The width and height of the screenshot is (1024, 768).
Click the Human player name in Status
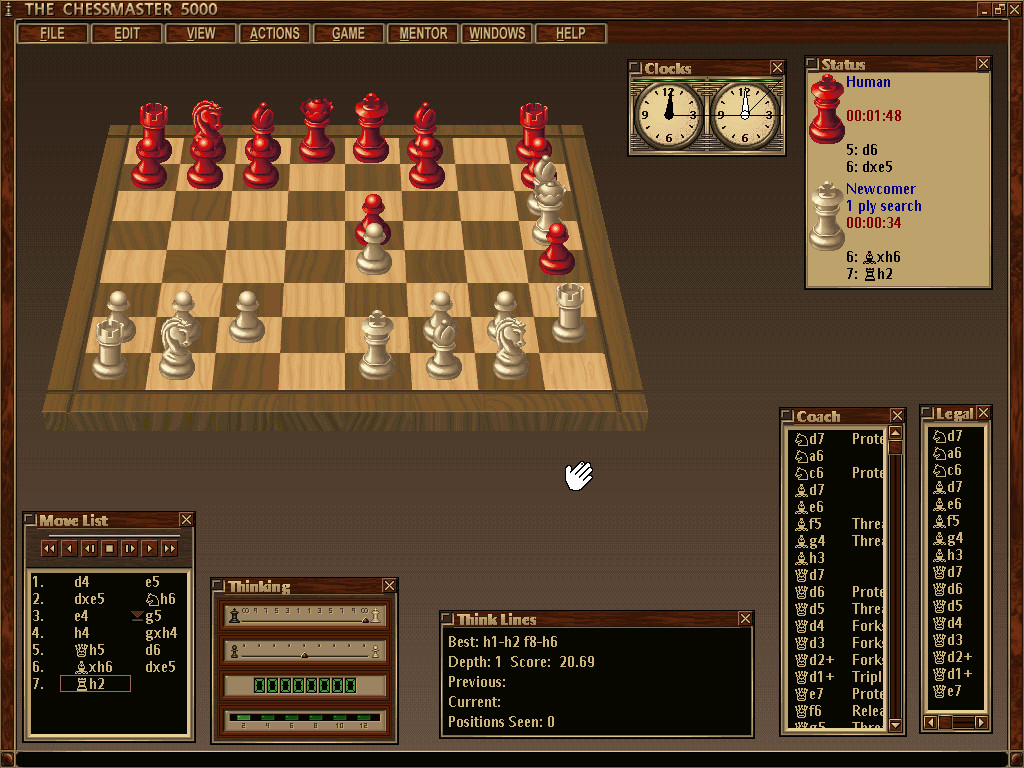point(868,82)
